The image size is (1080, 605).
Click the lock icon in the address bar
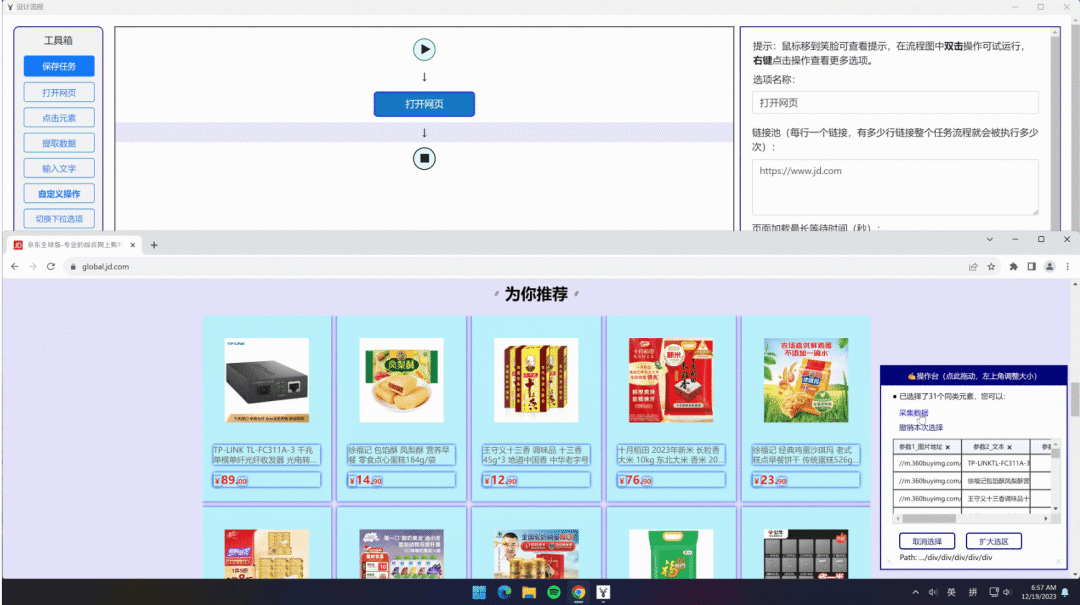pyautogui.click(x=73, y=267)
